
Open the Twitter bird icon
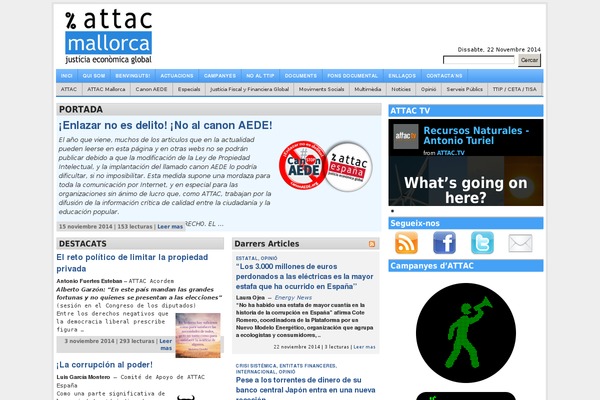point(482,243)
